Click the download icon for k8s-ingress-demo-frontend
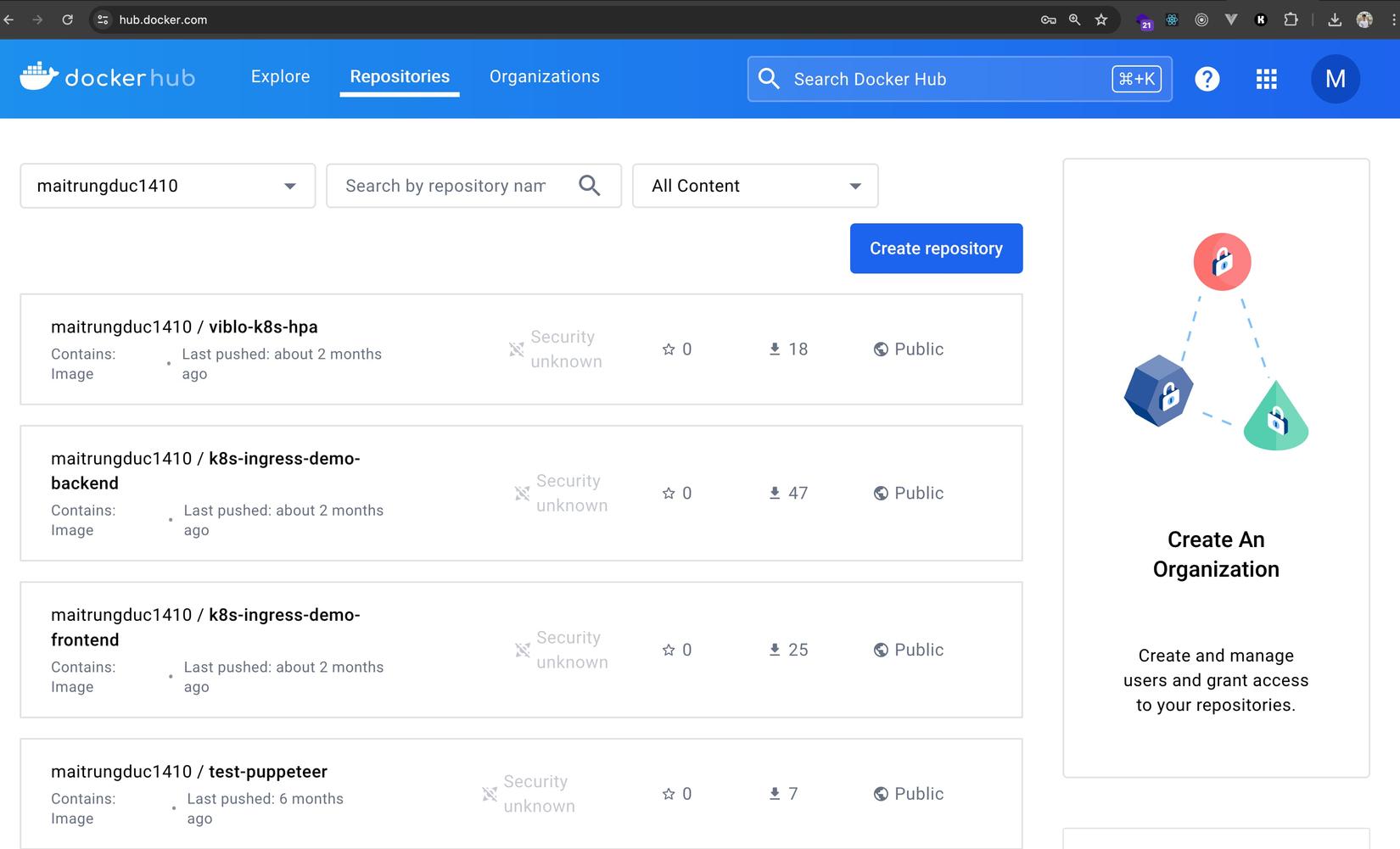This screenshot has width=1400, height=849. 775,651
